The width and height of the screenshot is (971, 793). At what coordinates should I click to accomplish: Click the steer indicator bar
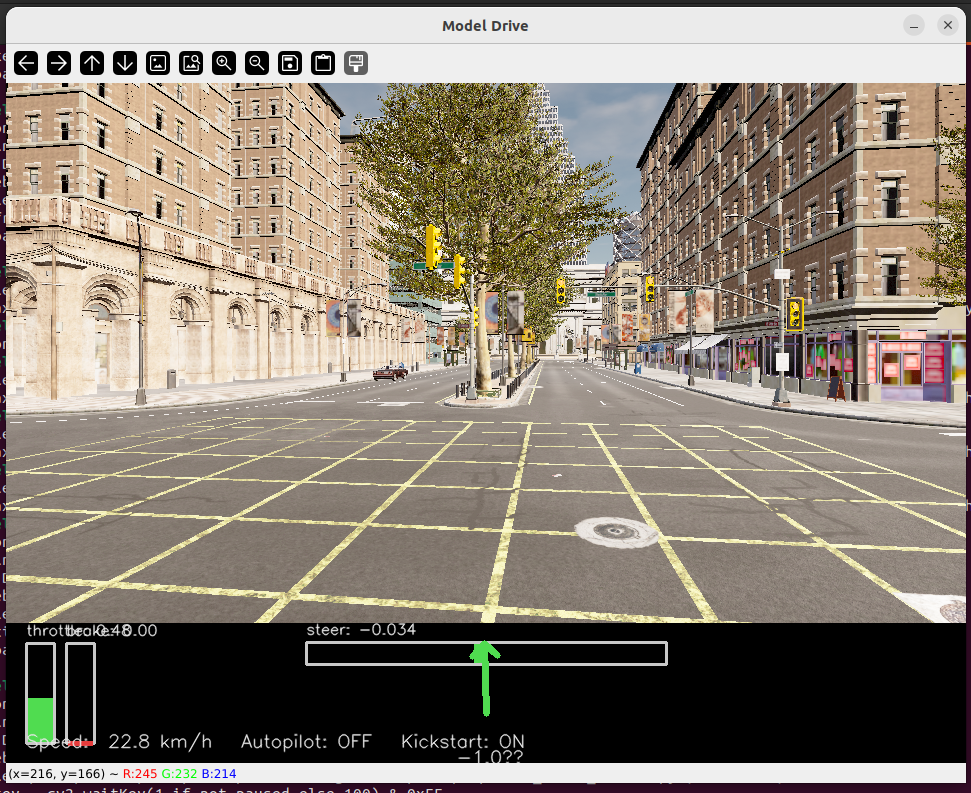pyautogui.click(x=487, y=653)
